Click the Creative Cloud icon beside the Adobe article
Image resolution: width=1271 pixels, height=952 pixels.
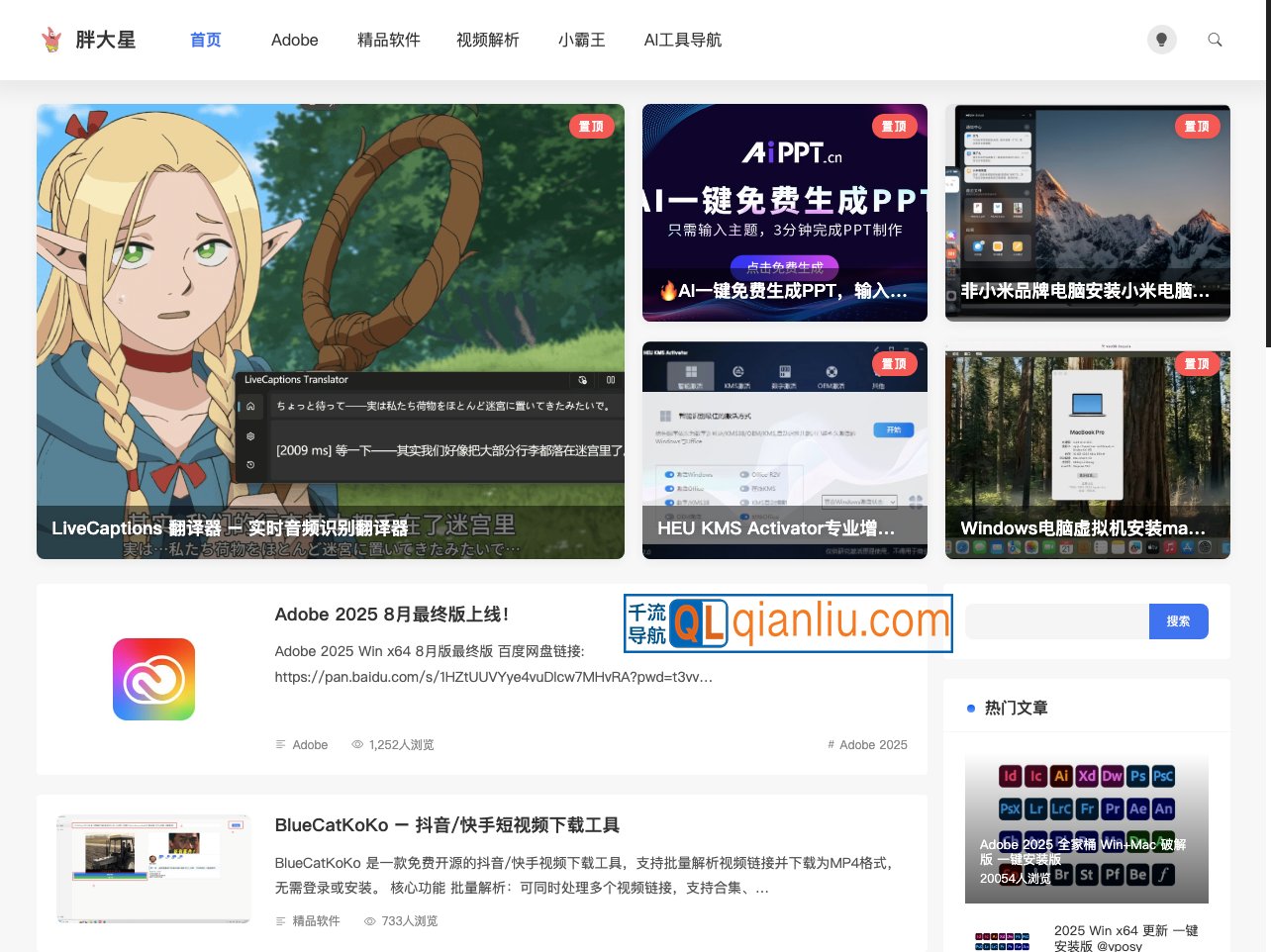[153, 679]
